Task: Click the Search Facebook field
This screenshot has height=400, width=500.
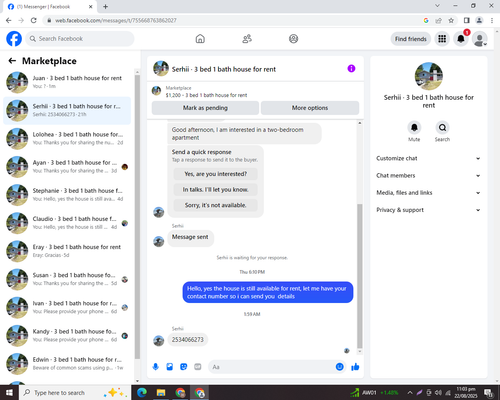Action: pos(80,39)
